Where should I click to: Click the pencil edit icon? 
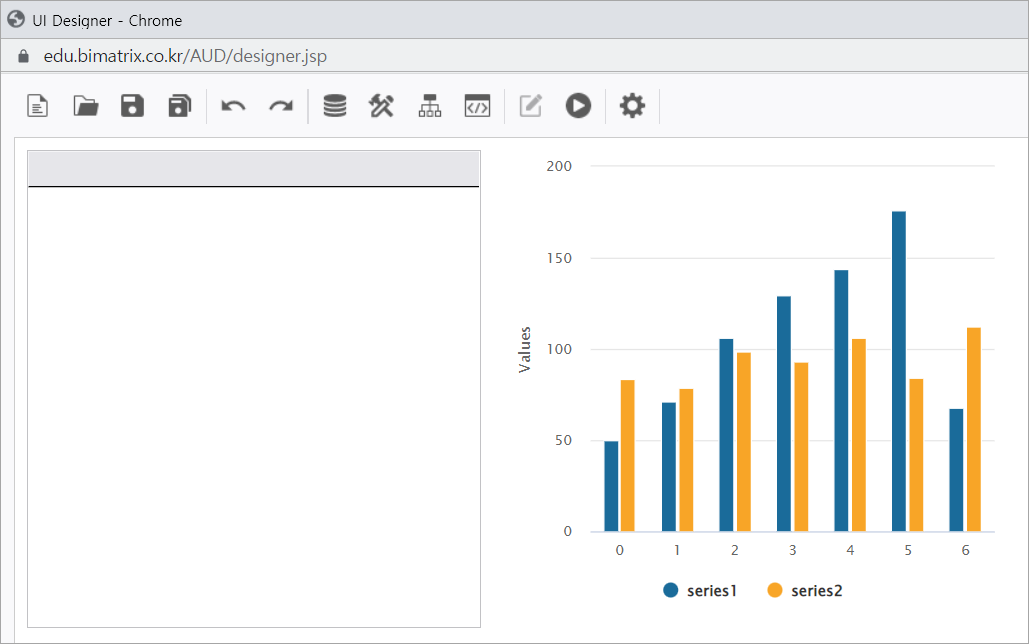point(531,106)
